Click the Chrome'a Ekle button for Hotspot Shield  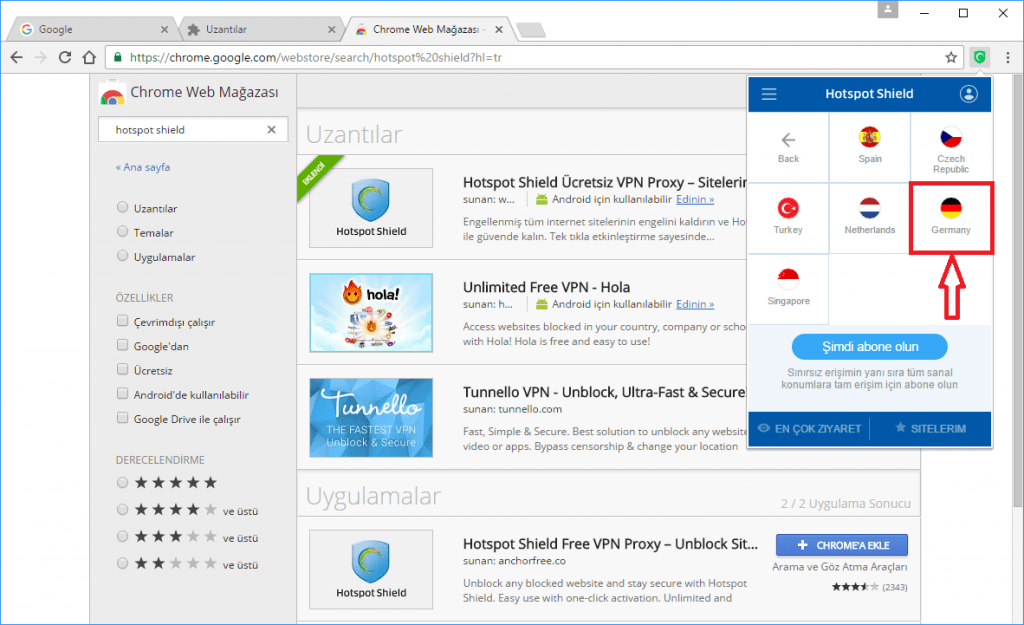point(841,544)
